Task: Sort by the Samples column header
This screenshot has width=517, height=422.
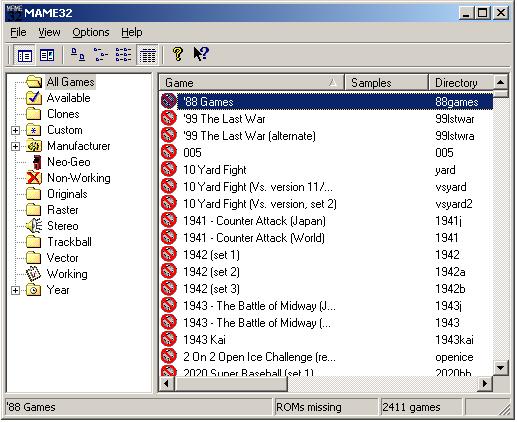Action: coord(386,83)
